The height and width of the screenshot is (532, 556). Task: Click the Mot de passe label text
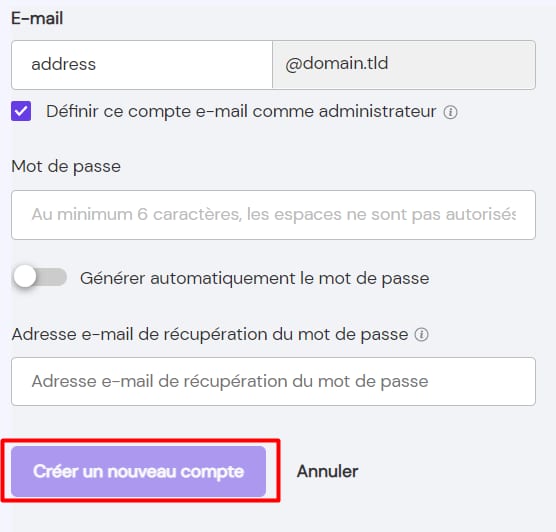click(66, 167)
